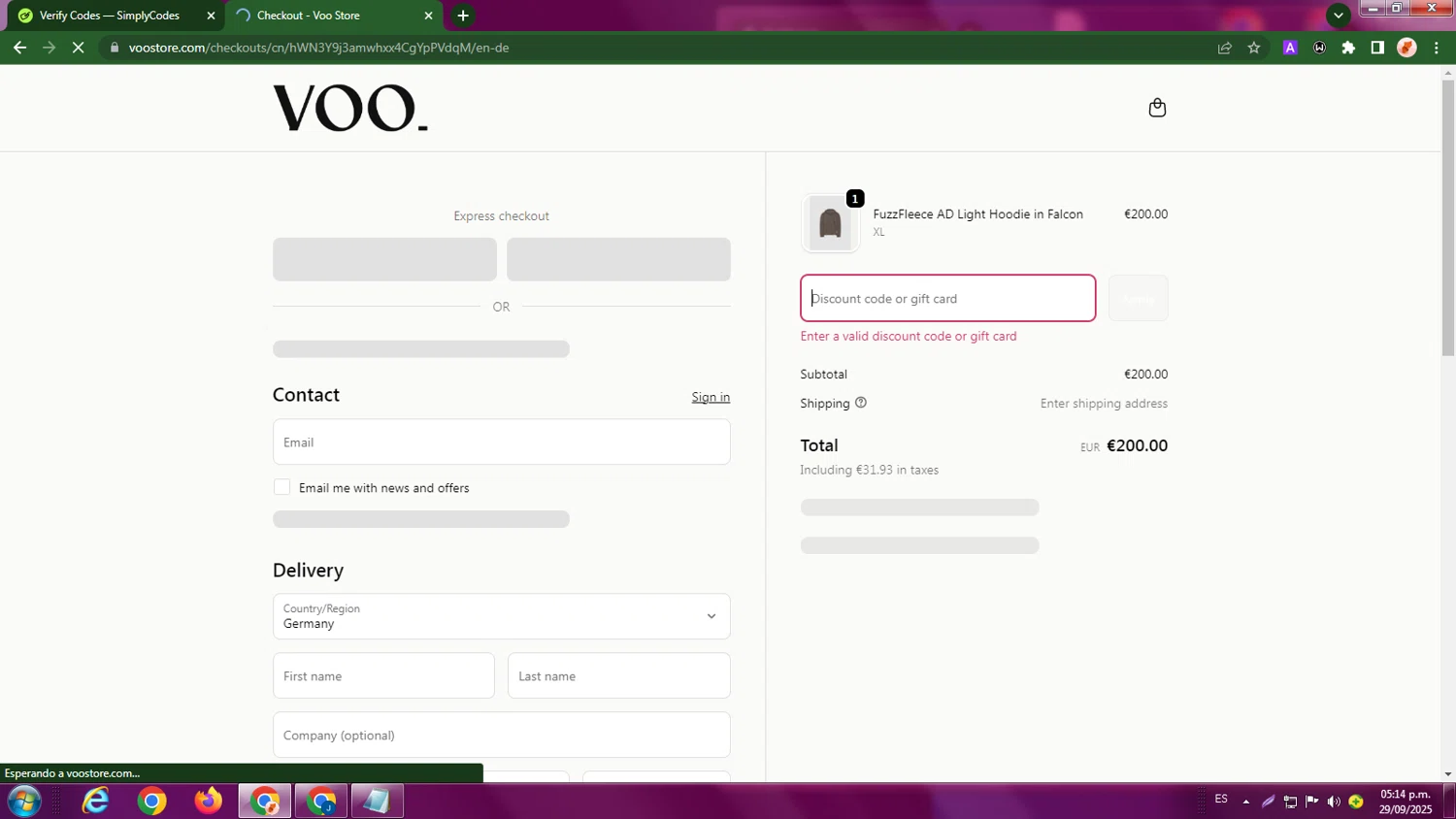Click the page vertical scrollbar thumb

[x=1448, y=218]
